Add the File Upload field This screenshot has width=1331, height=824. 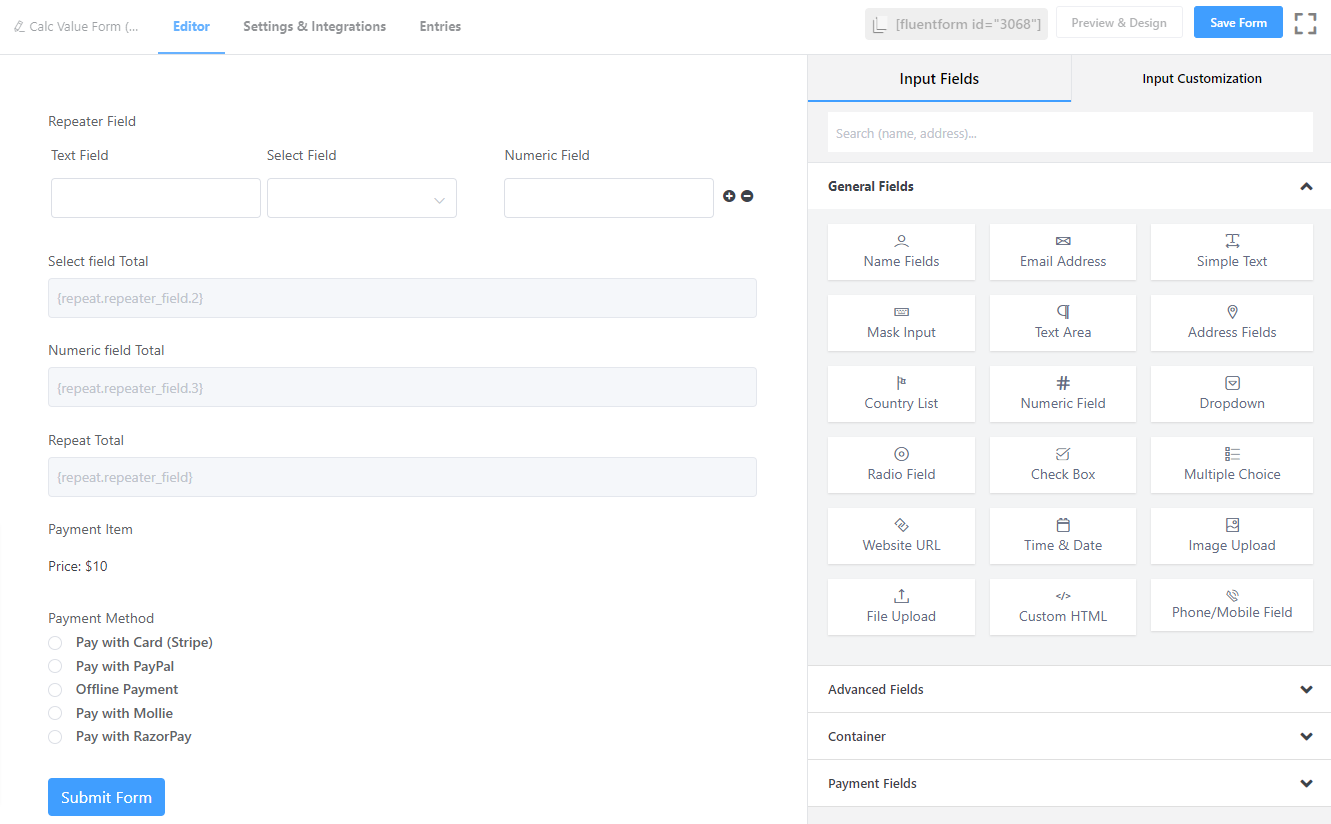click(901, 606)
